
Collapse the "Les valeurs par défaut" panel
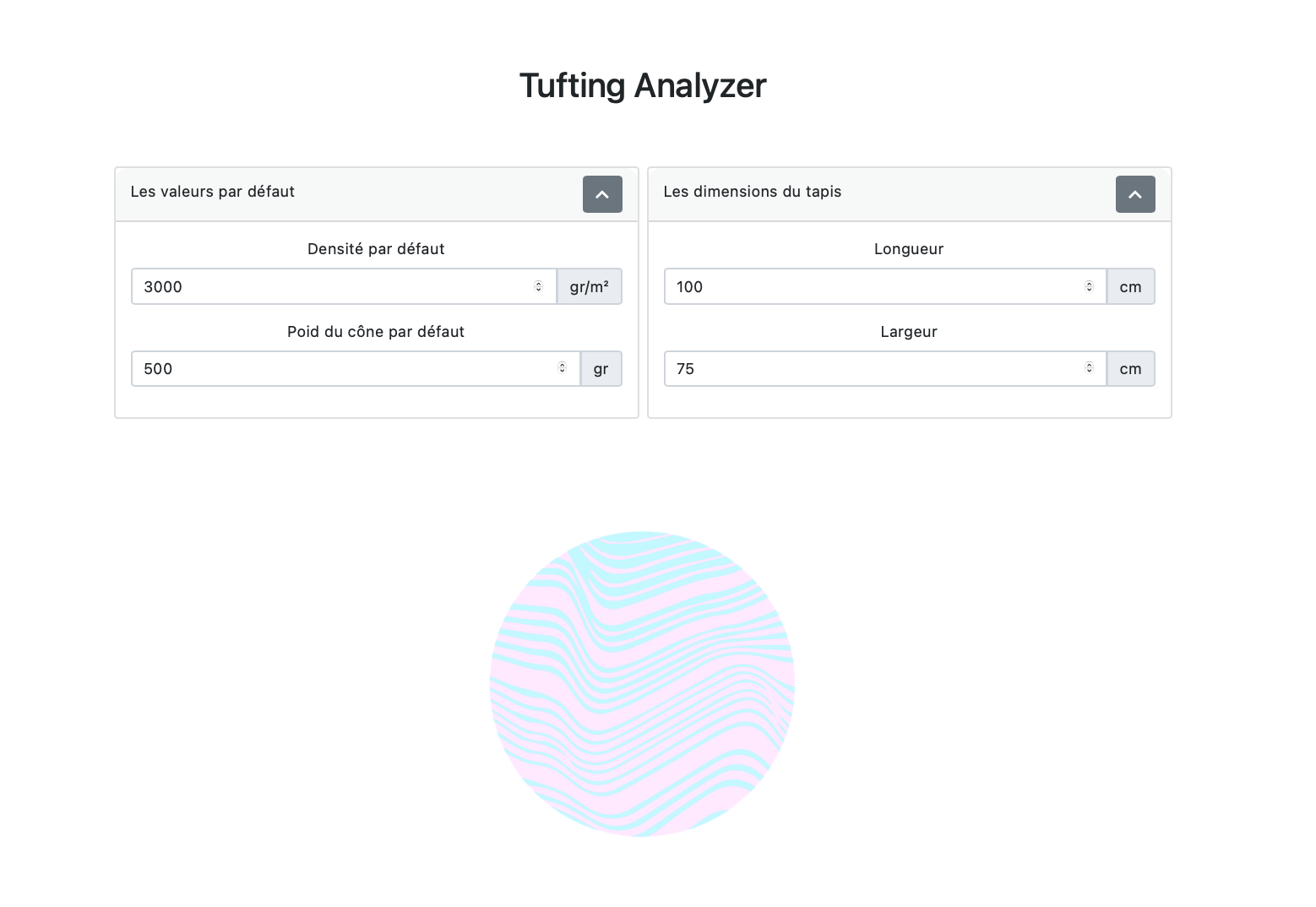point(602,194)
